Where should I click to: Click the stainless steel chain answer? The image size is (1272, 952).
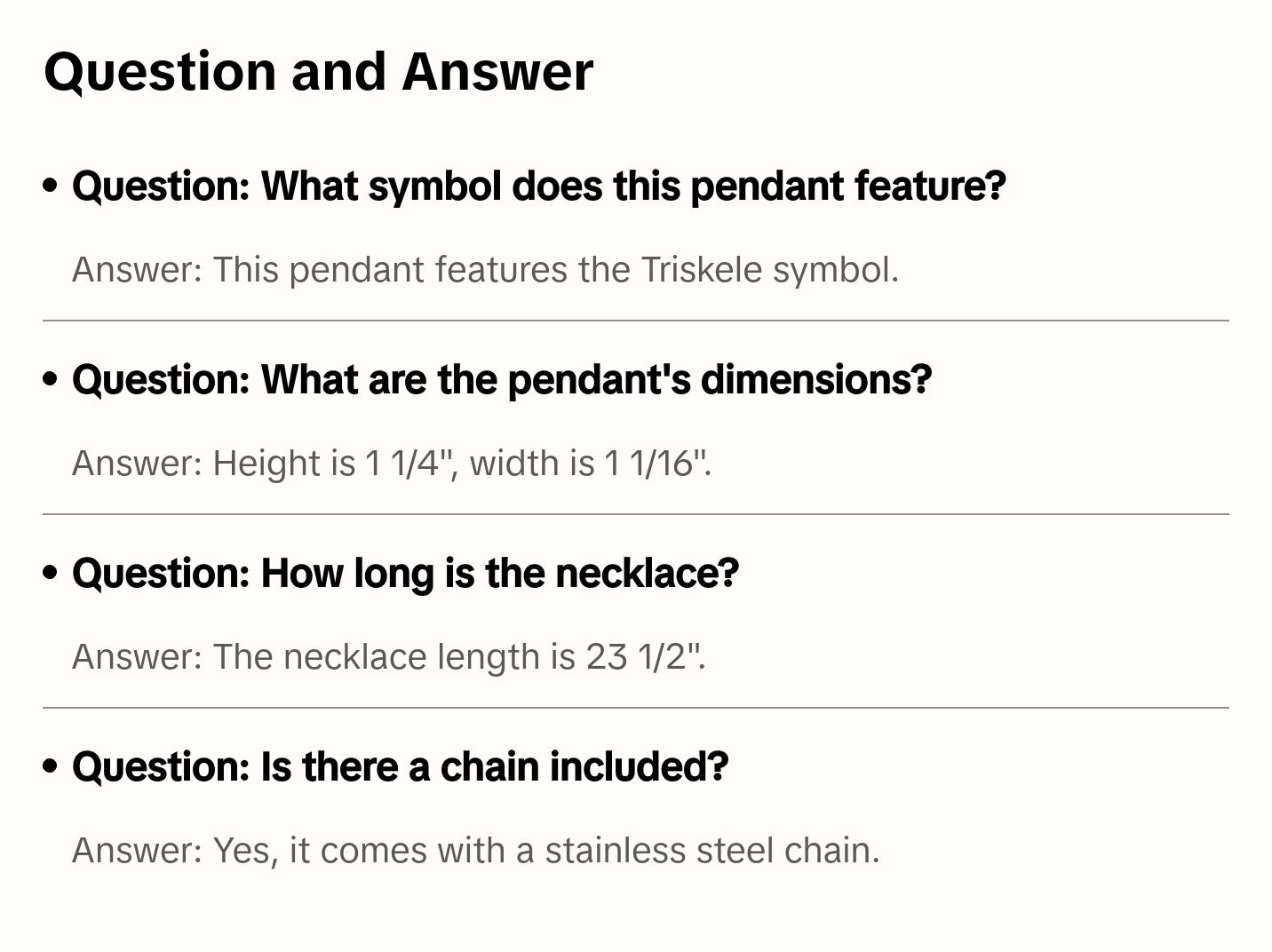(x=475, y=851)
